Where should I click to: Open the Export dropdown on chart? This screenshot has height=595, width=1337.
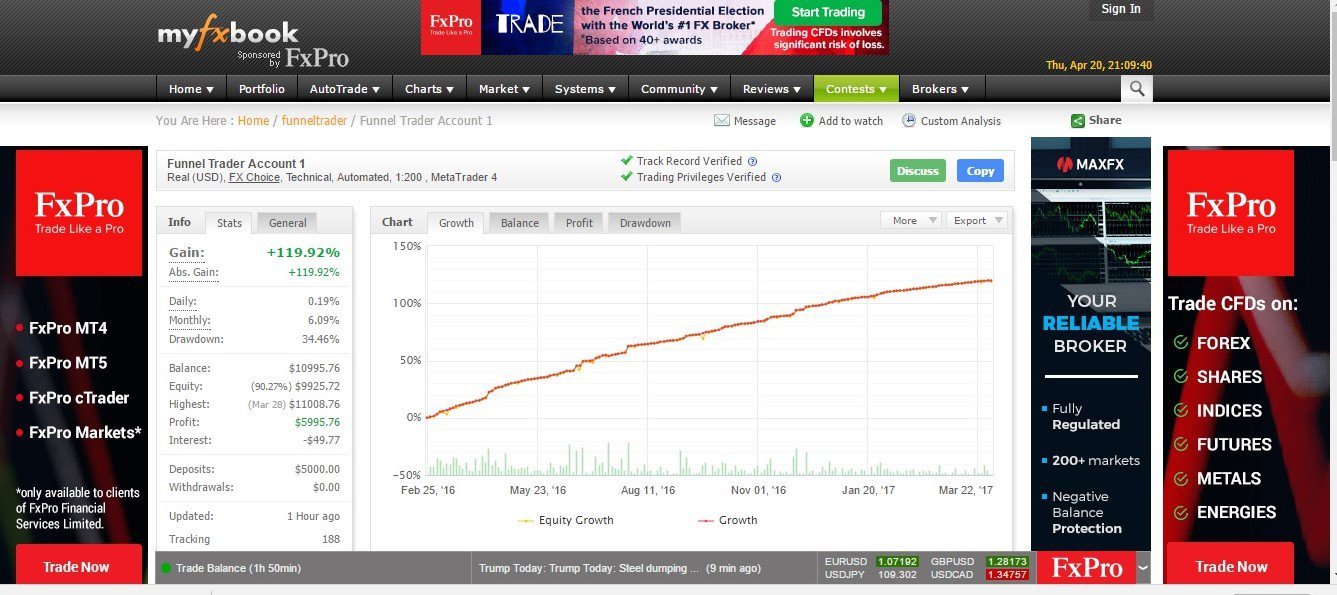[976, 221]
